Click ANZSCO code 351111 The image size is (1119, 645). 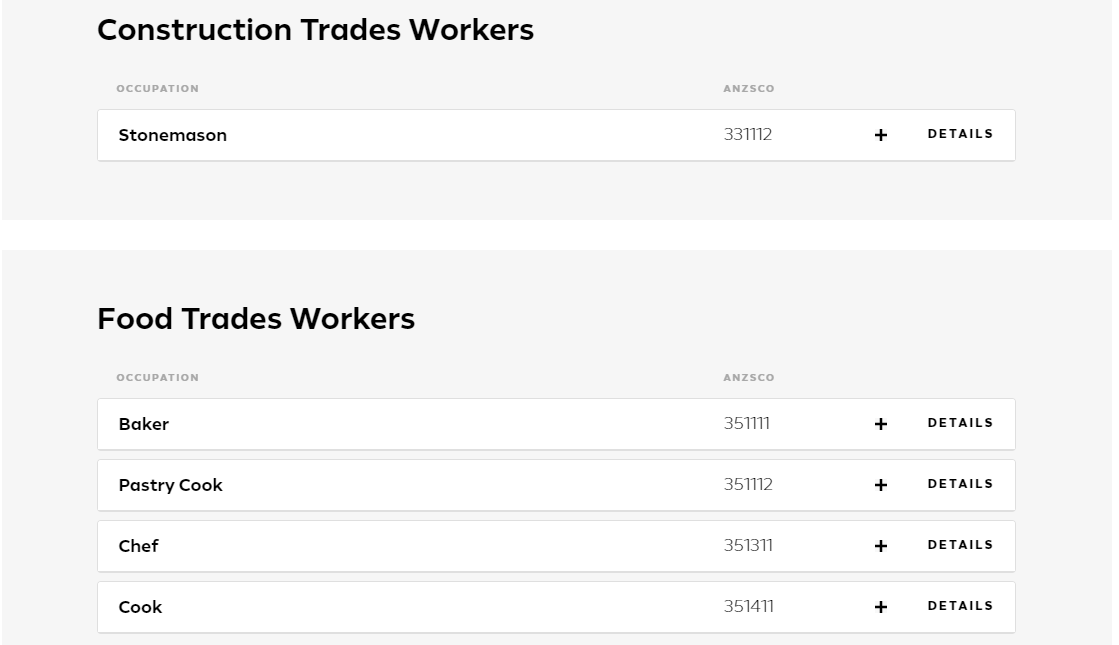pyautogui.click(x=746, y=423)
